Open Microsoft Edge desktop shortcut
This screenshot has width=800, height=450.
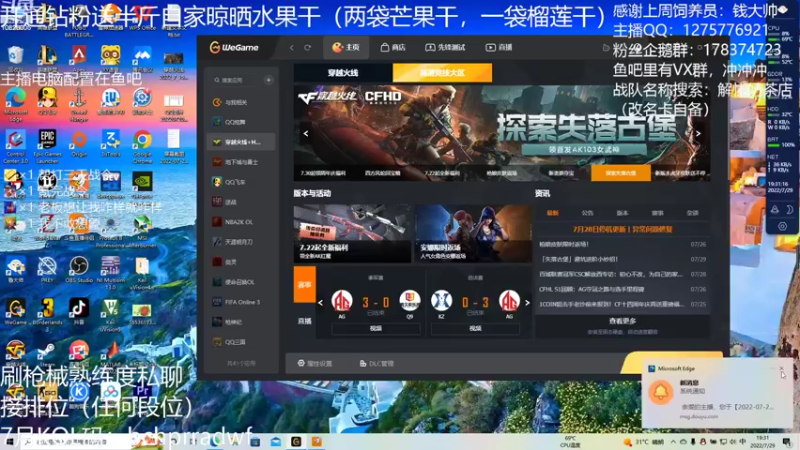click(15, 104)
